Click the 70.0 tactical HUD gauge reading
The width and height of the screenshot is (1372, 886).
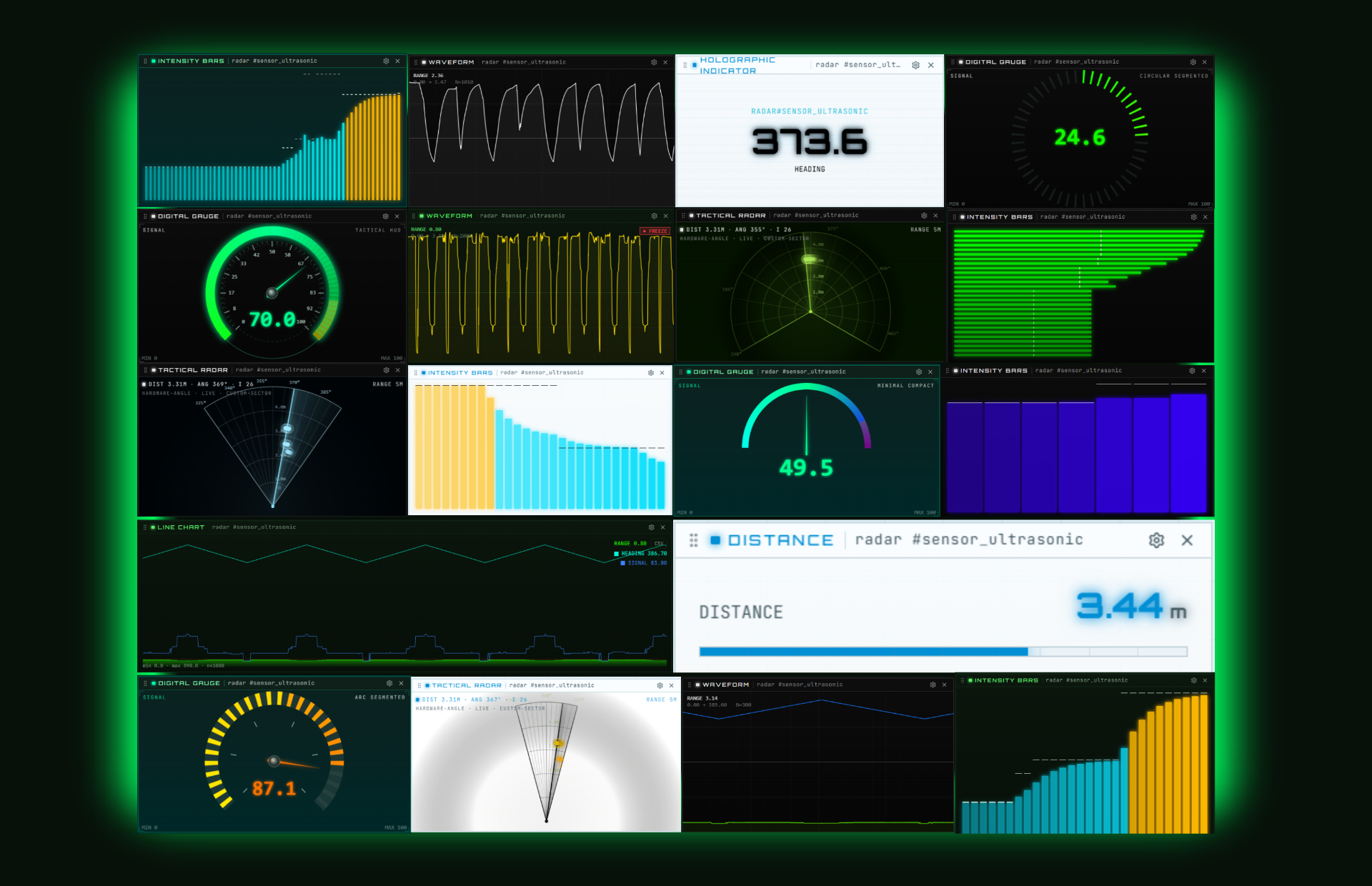(272, 319)
